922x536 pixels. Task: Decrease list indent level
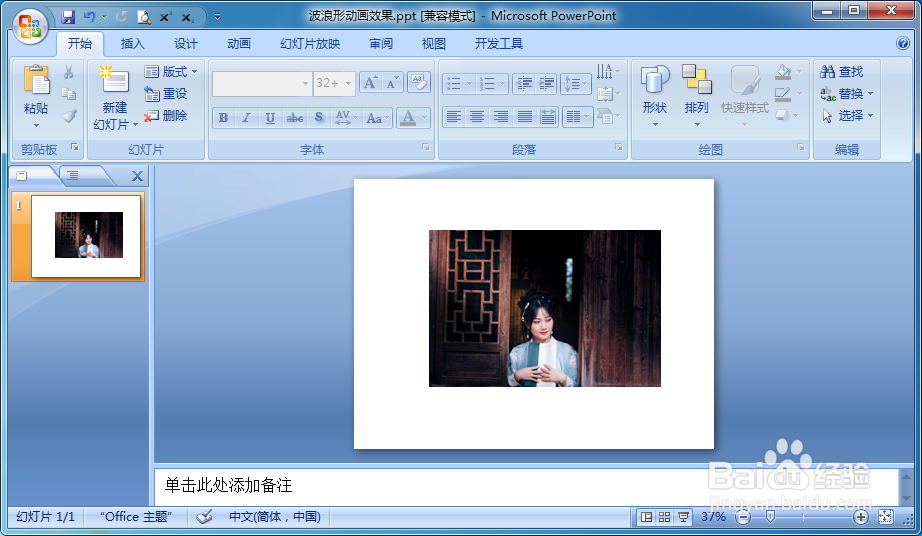pyautogui.click(x=523, y=84)
